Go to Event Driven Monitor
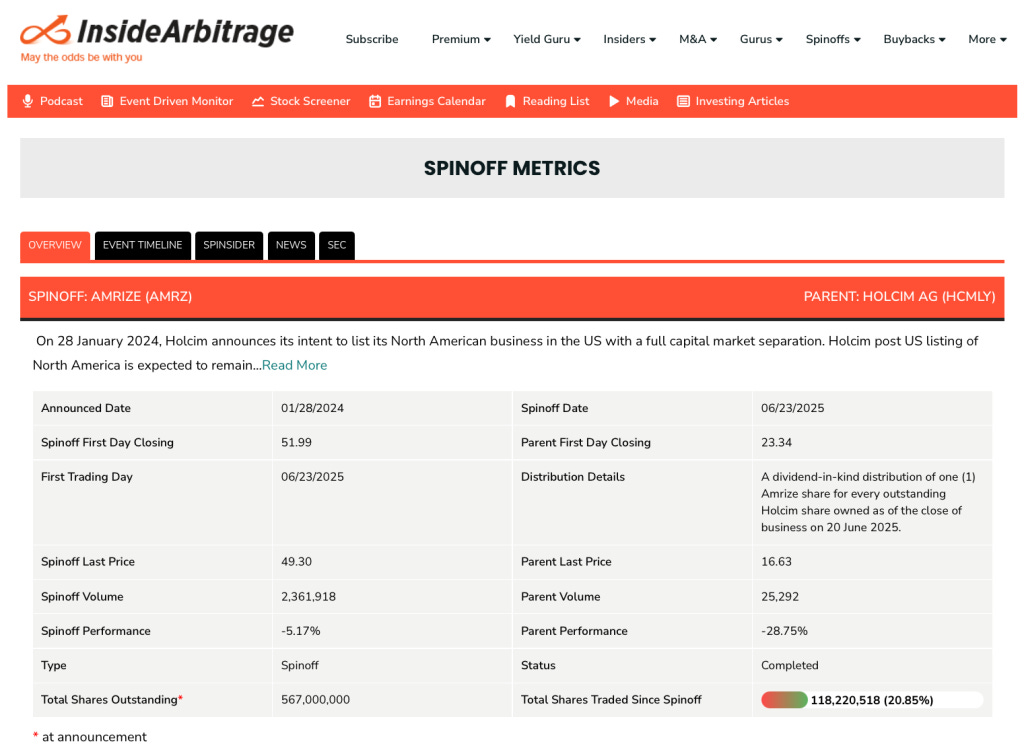 coord(176,101)
